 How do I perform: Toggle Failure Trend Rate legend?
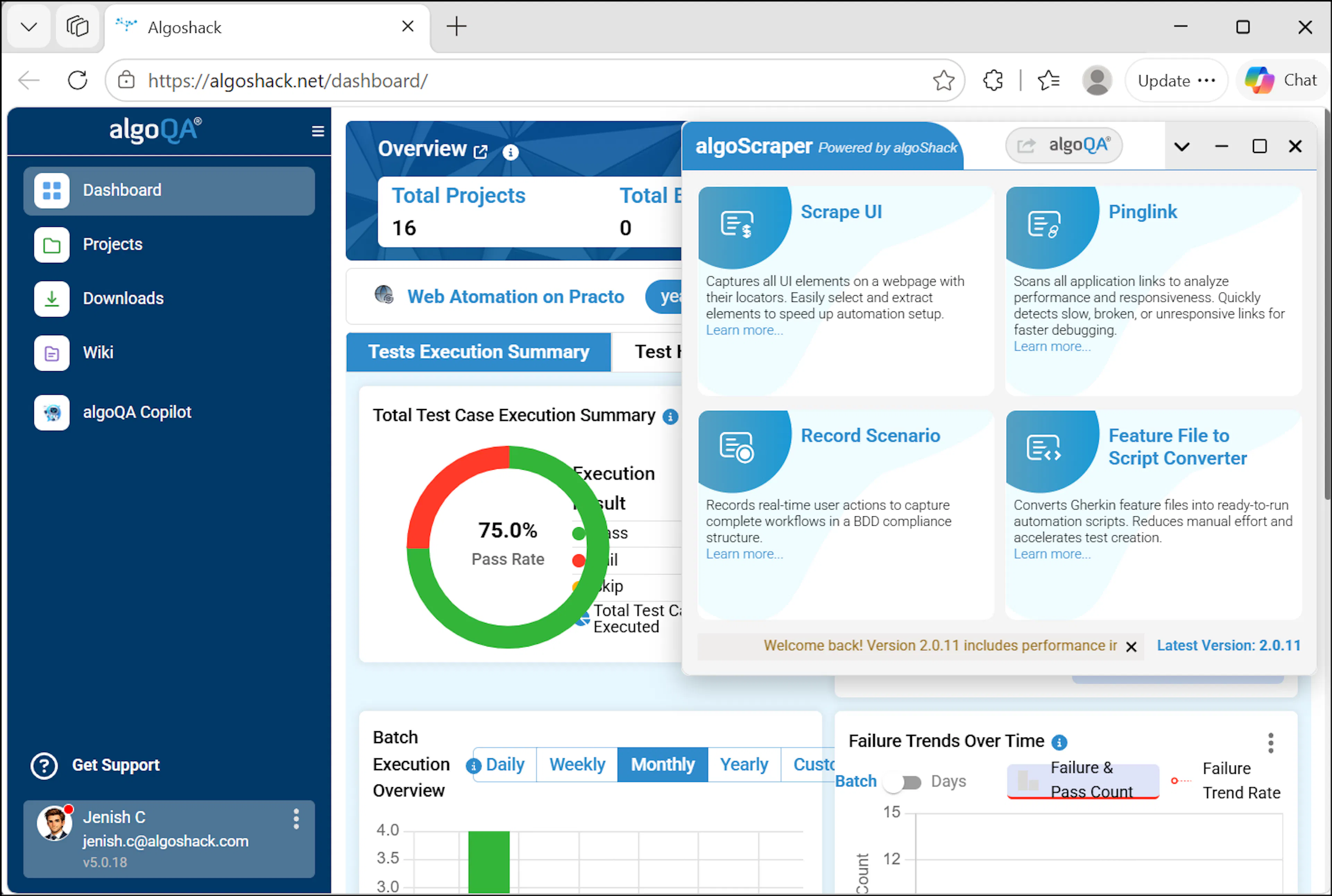1226,780
